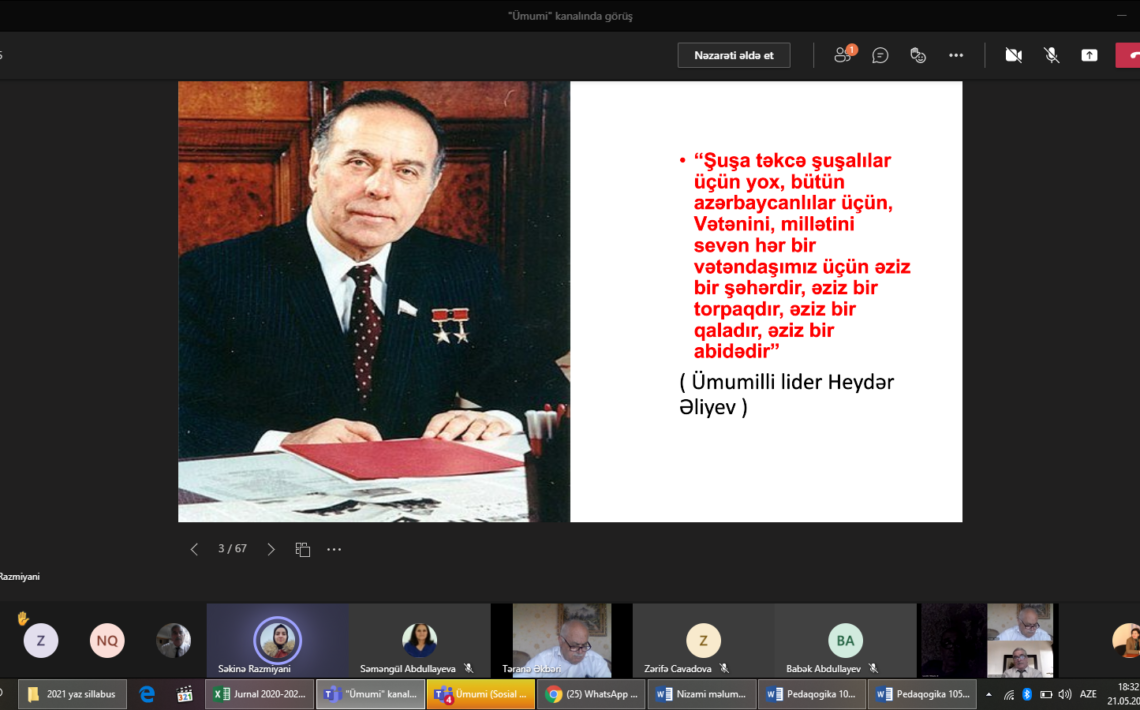Click the 'Nəzarəti əldə et' button
1140x710 pixels.
coord(733,55)
